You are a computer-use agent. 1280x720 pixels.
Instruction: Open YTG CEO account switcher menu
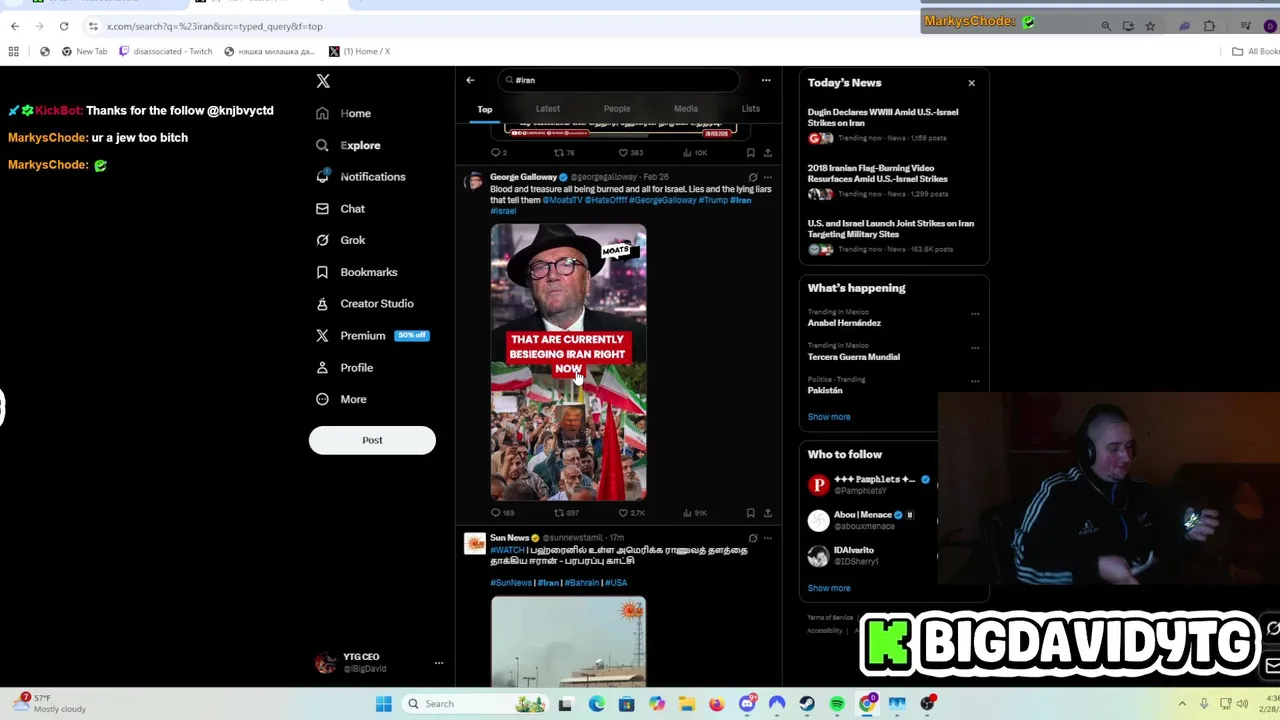[438, 663]
